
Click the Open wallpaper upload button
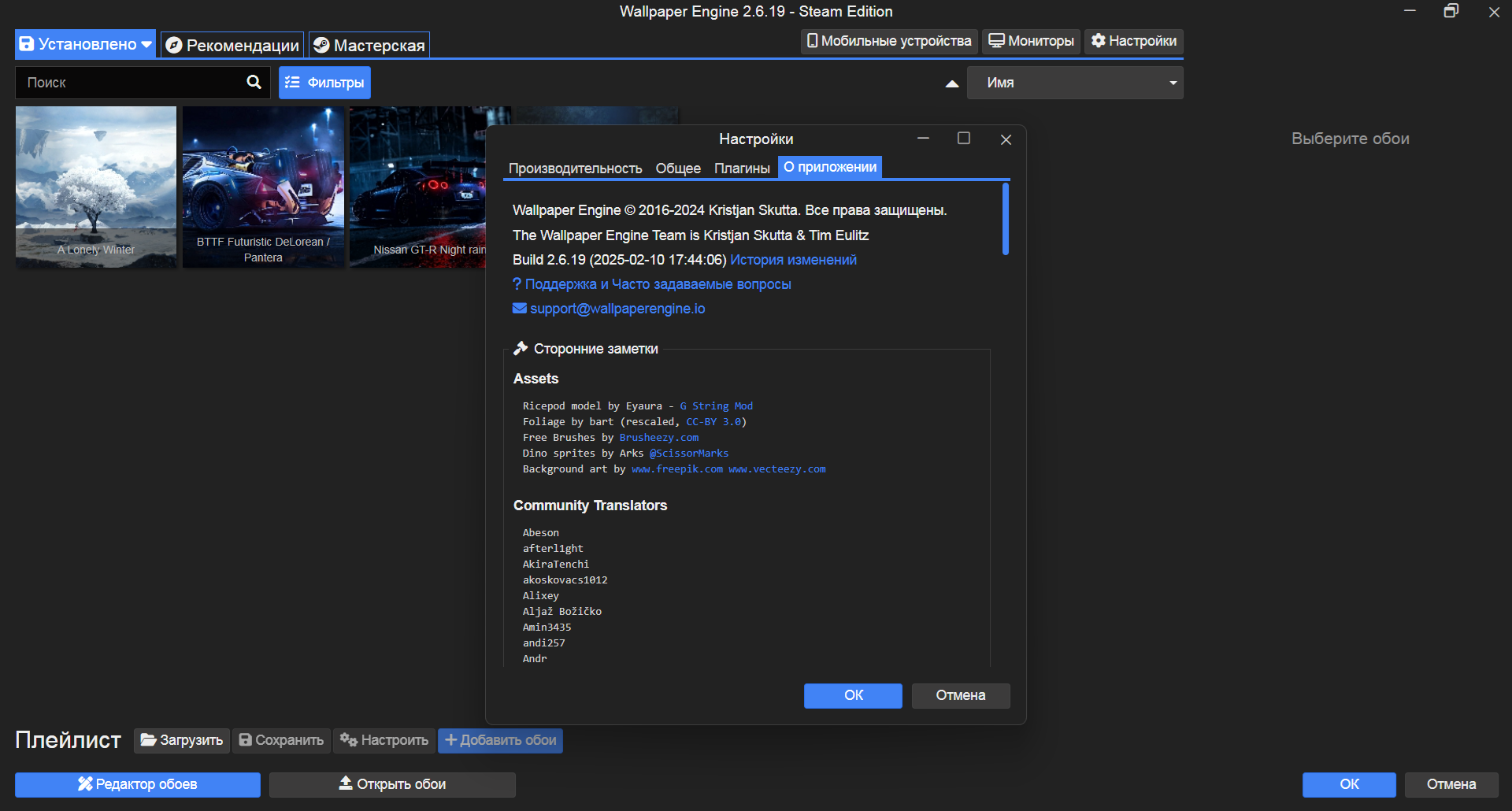pyautogui.click(x=392, y=784)
